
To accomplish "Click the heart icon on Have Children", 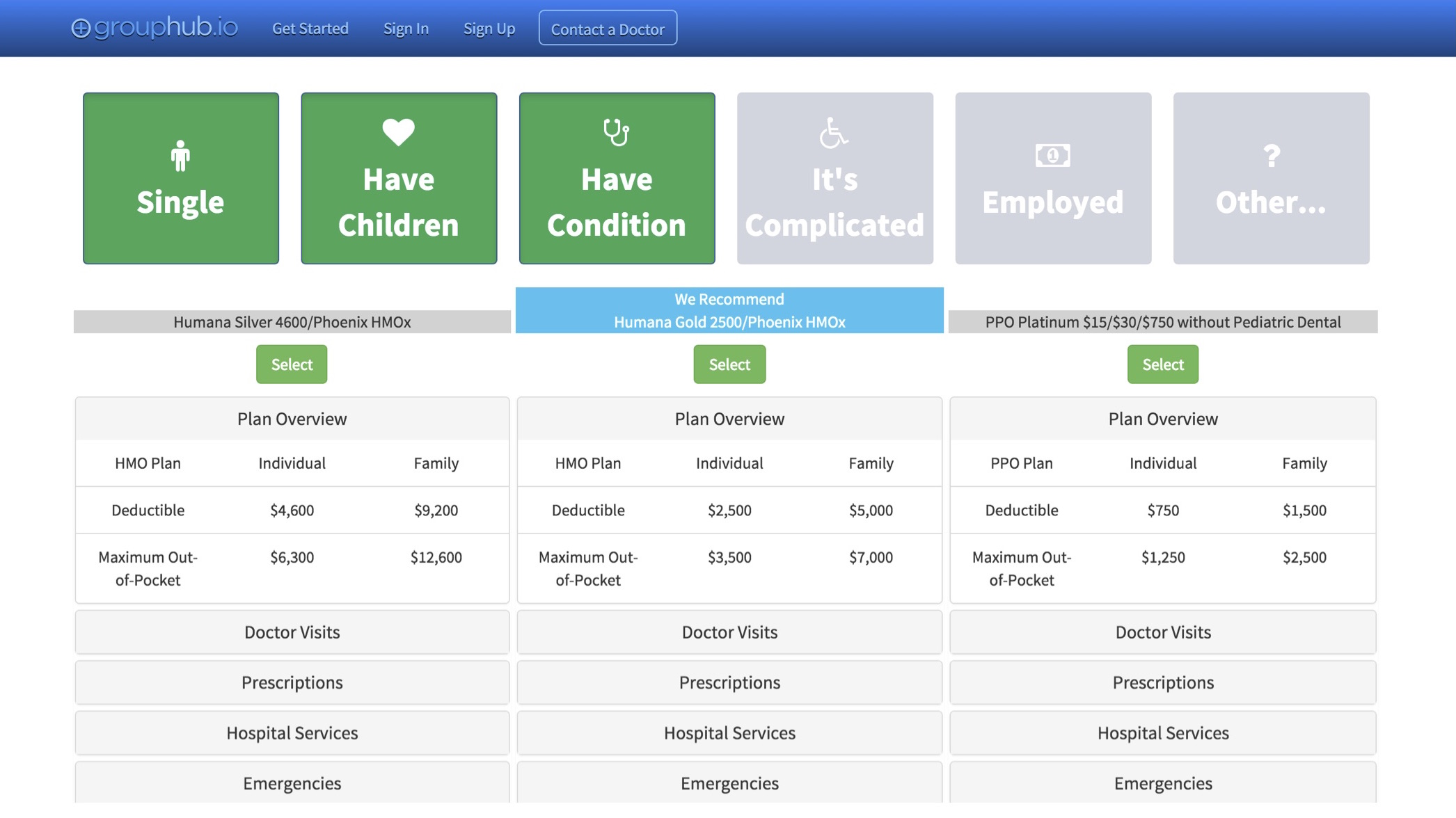I will 399,132.
